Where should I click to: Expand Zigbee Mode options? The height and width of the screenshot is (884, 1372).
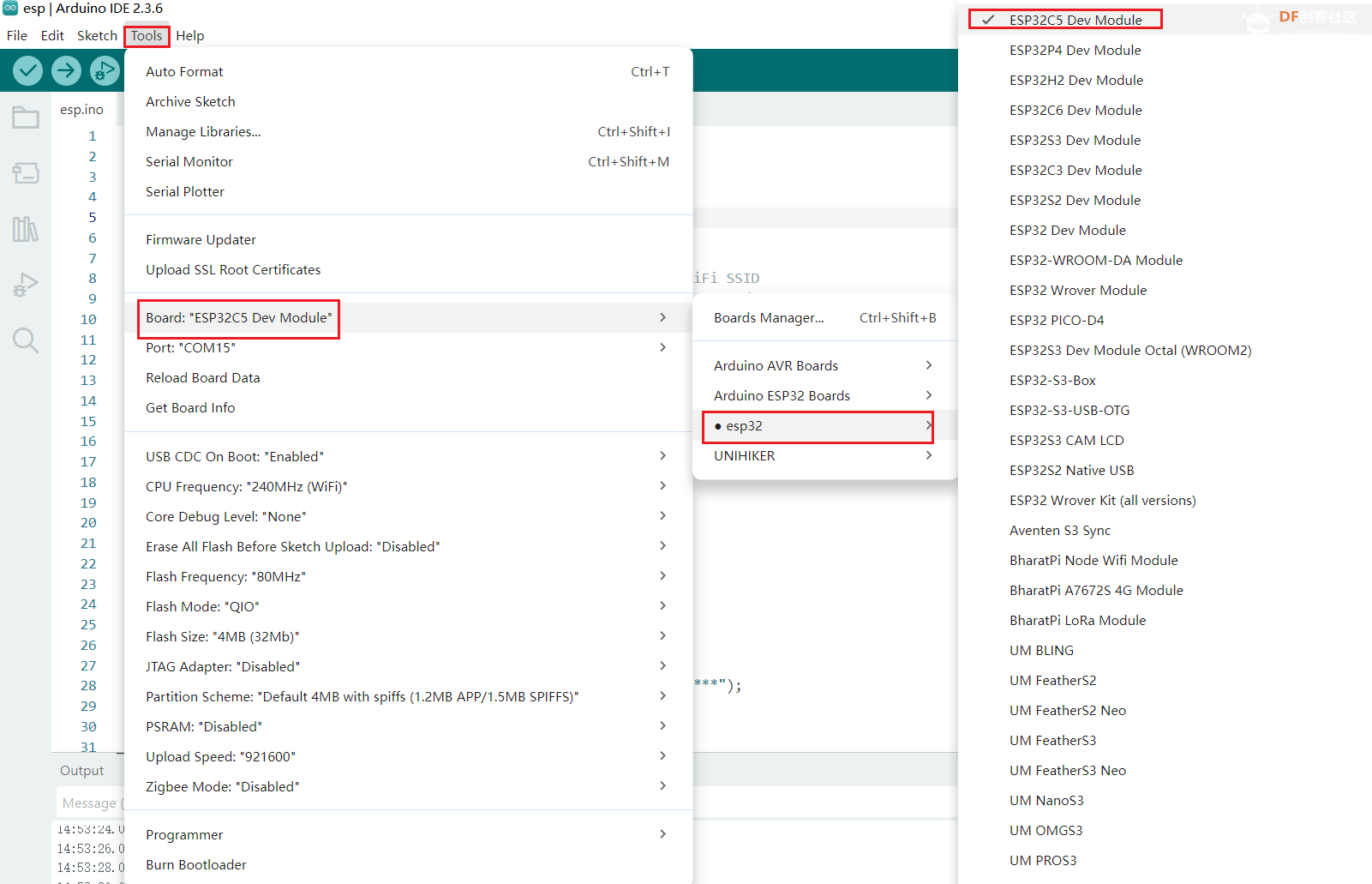[408, 787]
